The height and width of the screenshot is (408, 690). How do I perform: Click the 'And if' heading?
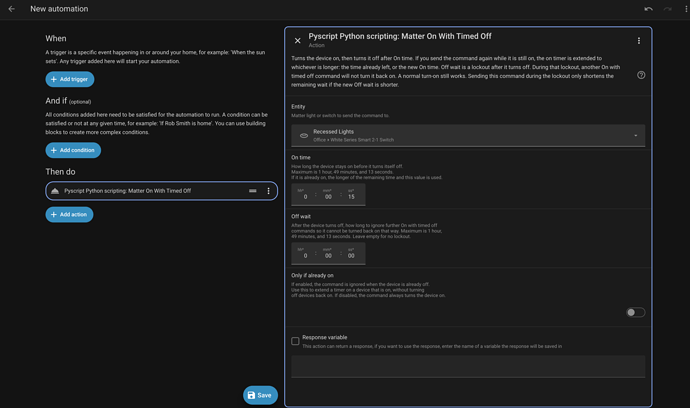(x=56, y=101)
